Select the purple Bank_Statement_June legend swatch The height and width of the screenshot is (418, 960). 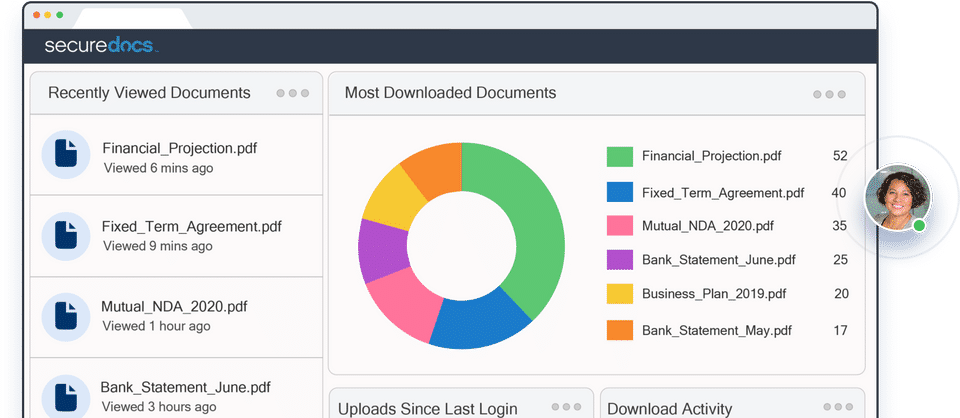[620, 259]
